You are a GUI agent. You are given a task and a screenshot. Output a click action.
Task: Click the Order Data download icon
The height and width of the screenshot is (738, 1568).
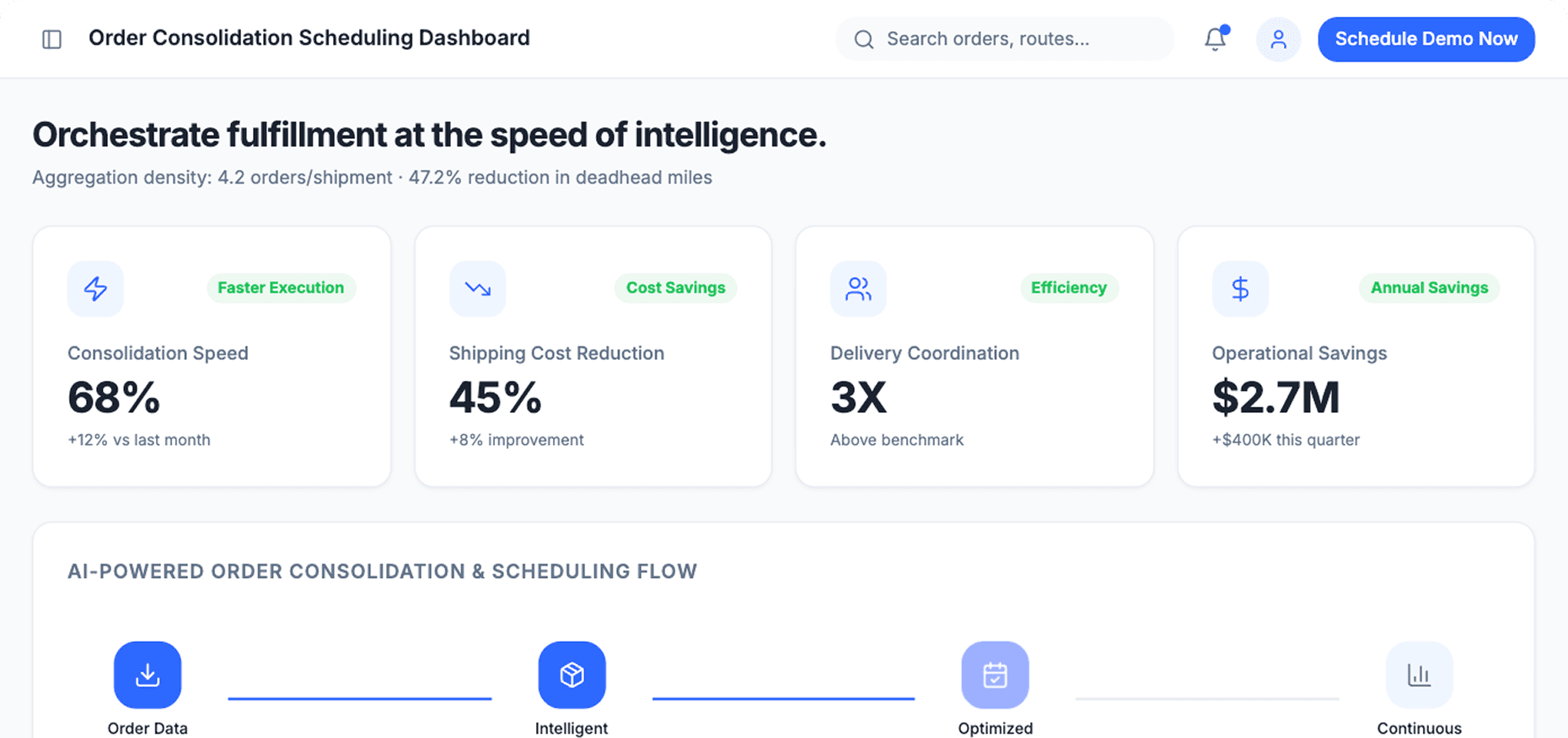(x=147, y=674)
